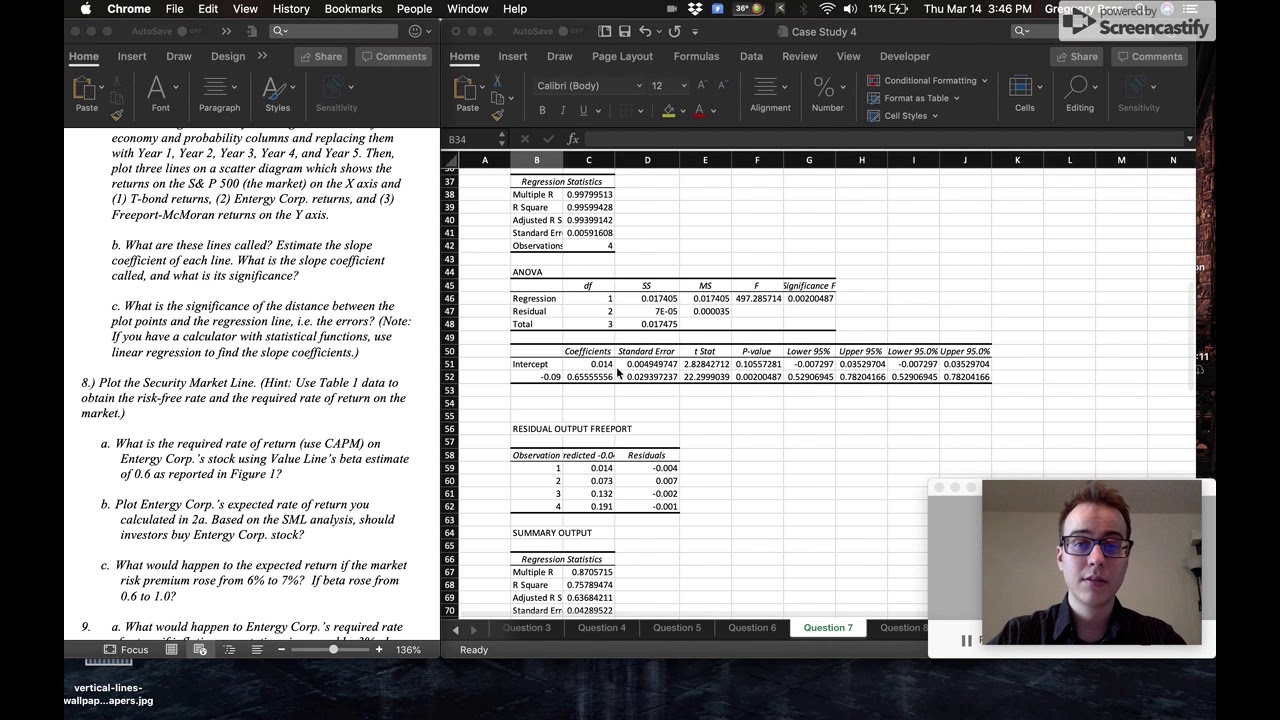1280x720 pixels.
Task: Open the Styles gallery in Word
Action: pos(277,93)
